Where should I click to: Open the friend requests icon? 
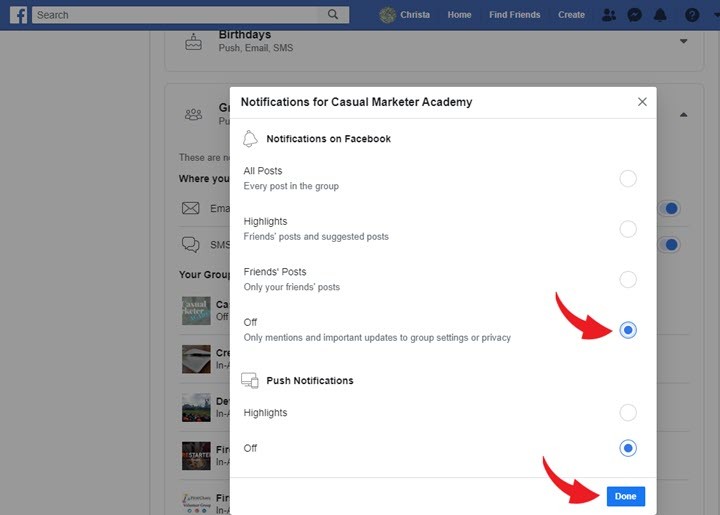[609, 15]
